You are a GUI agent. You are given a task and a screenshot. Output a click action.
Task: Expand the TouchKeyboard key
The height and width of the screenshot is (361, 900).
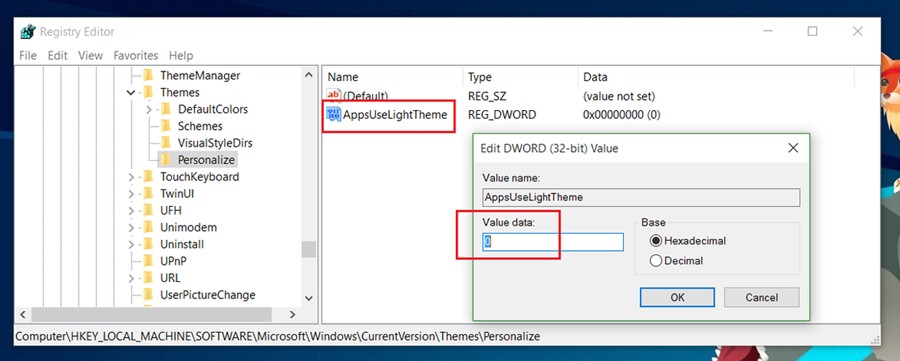pyautogui.click(x=131, y=177)
